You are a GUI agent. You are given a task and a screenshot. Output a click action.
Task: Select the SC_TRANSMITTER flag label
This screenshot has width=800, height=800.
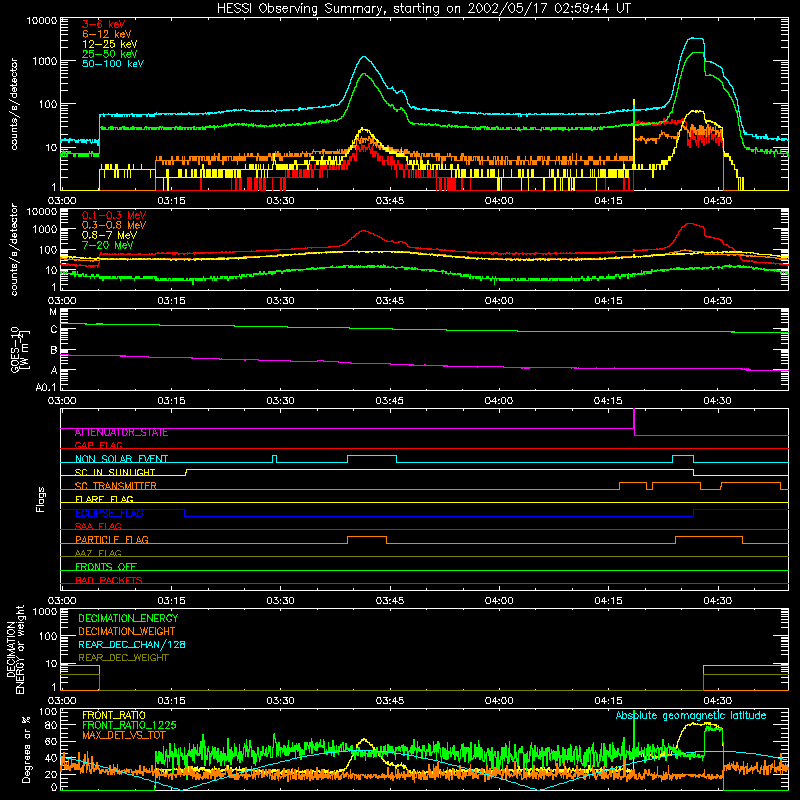click(x=116, y=486)
